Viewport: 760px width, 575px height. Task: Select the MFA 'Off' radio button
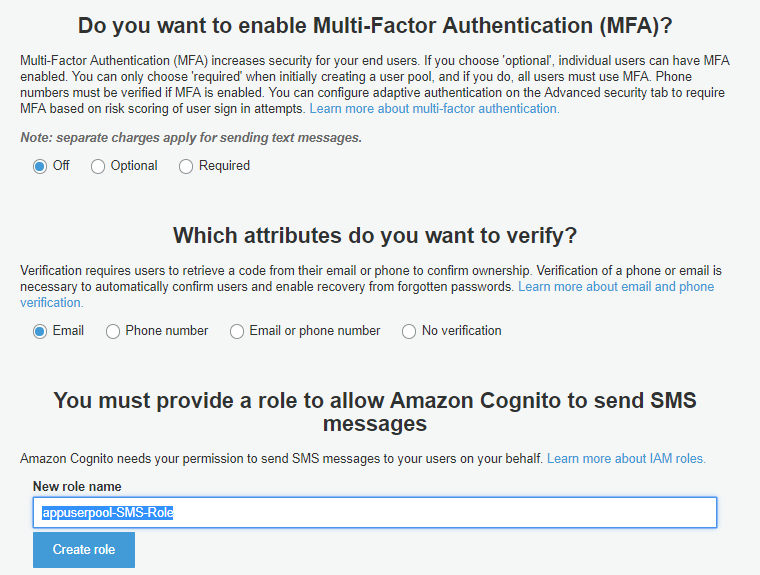point(40,167)
